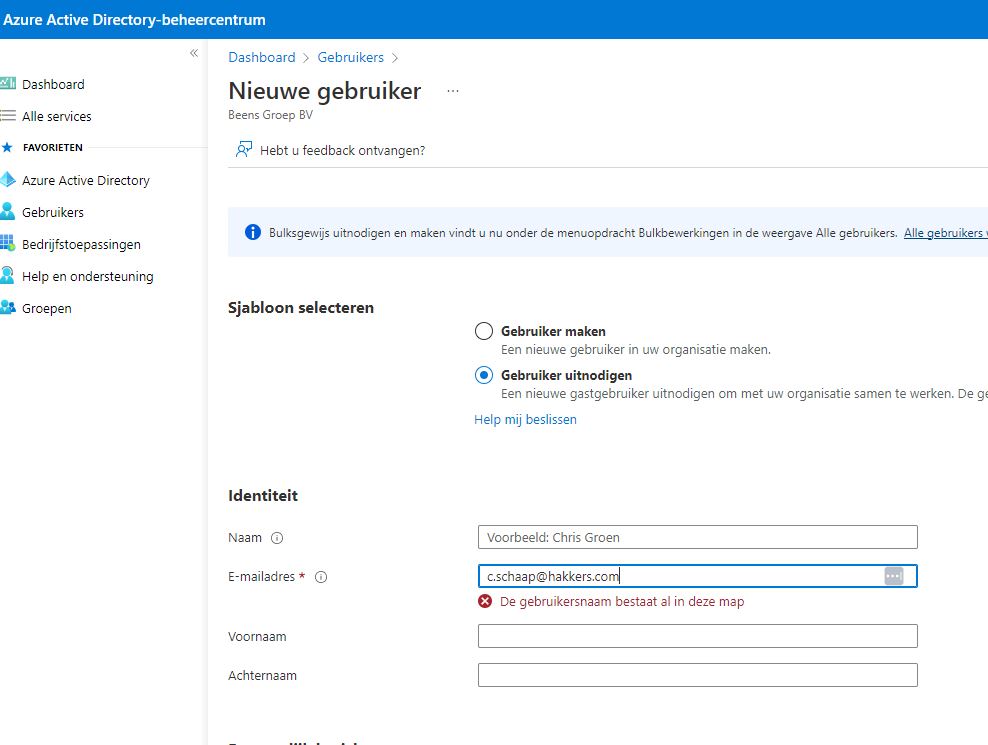
Task: Click the Alle services list icon
Action: point(8,116)
